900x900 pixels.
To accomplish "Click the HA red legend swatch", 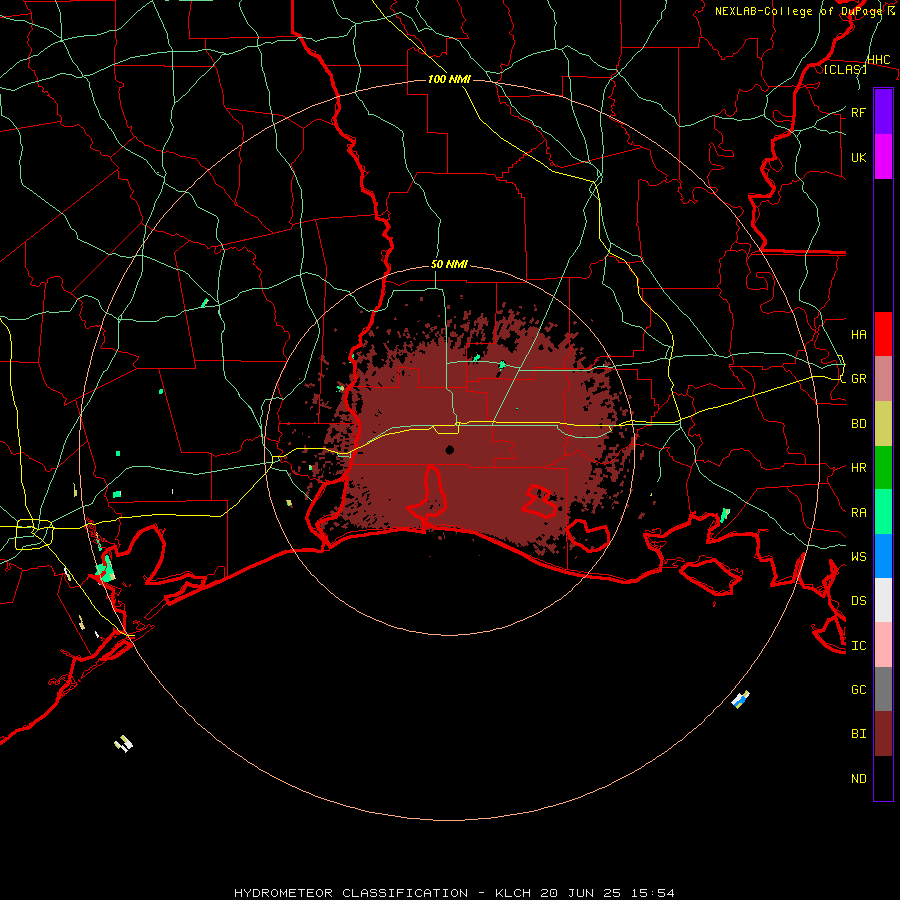I will pos(883,334).
